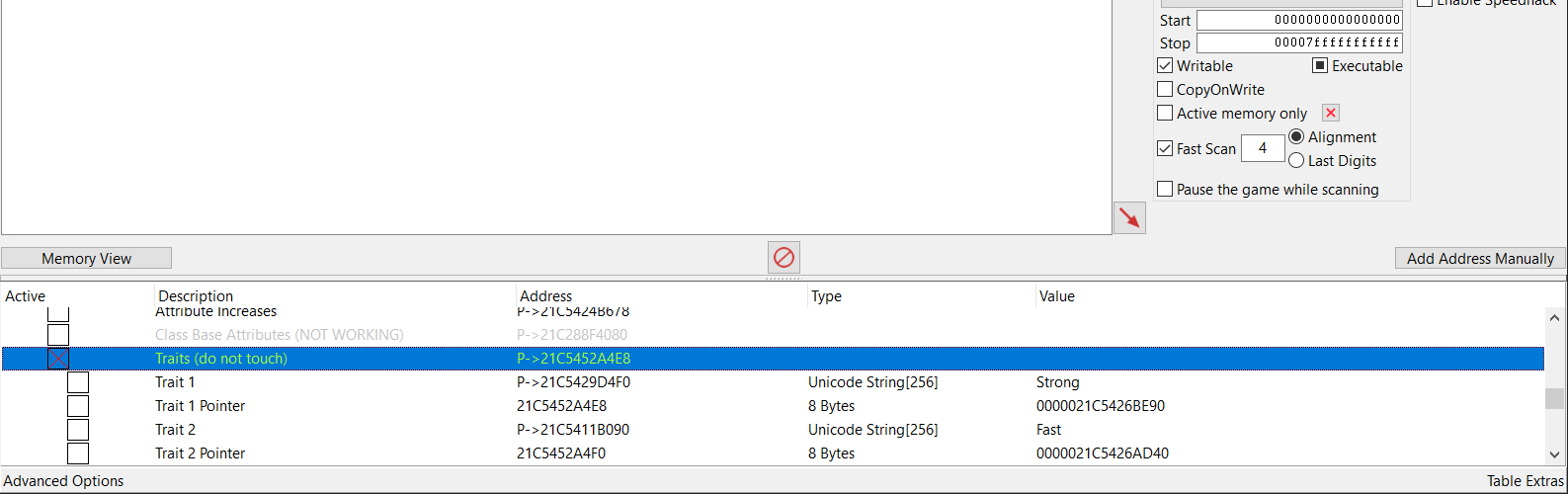Select the Class Base Attributes (NOT WORKING) entry
Image resolution: width=1568 pixels, height=494 pixels.
tap(279, 335)
